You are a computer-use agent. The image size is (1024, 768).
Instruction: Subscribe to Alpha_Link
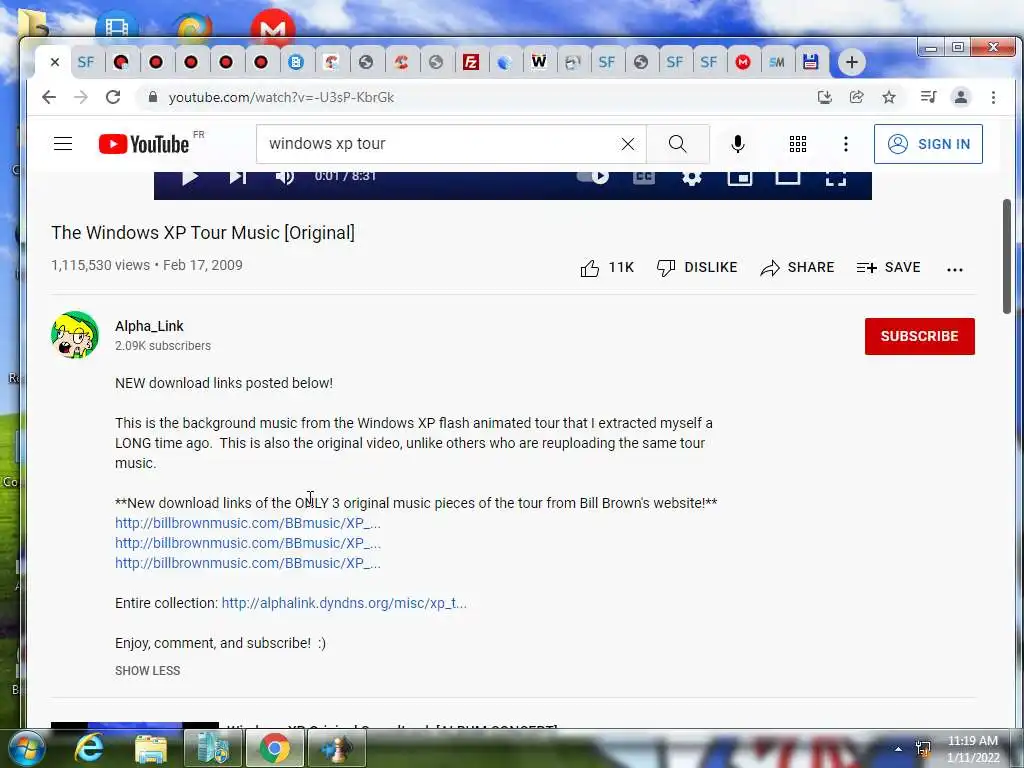point(919,336)
